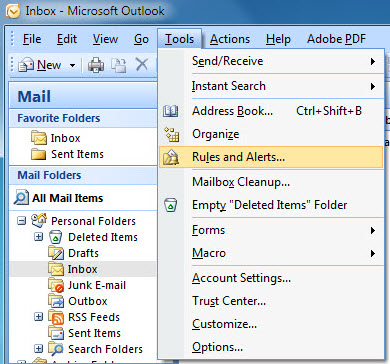
Task: Click the New mail button
Action: (40, 65)
